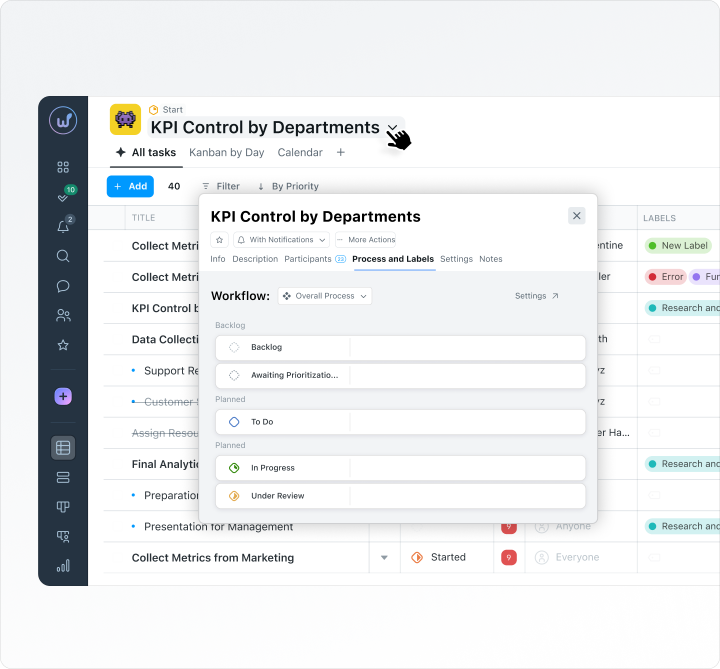This screenshot has width=720, height=669.
Task: Expand the With Notifications dropdown
Action: click(281, 240)
